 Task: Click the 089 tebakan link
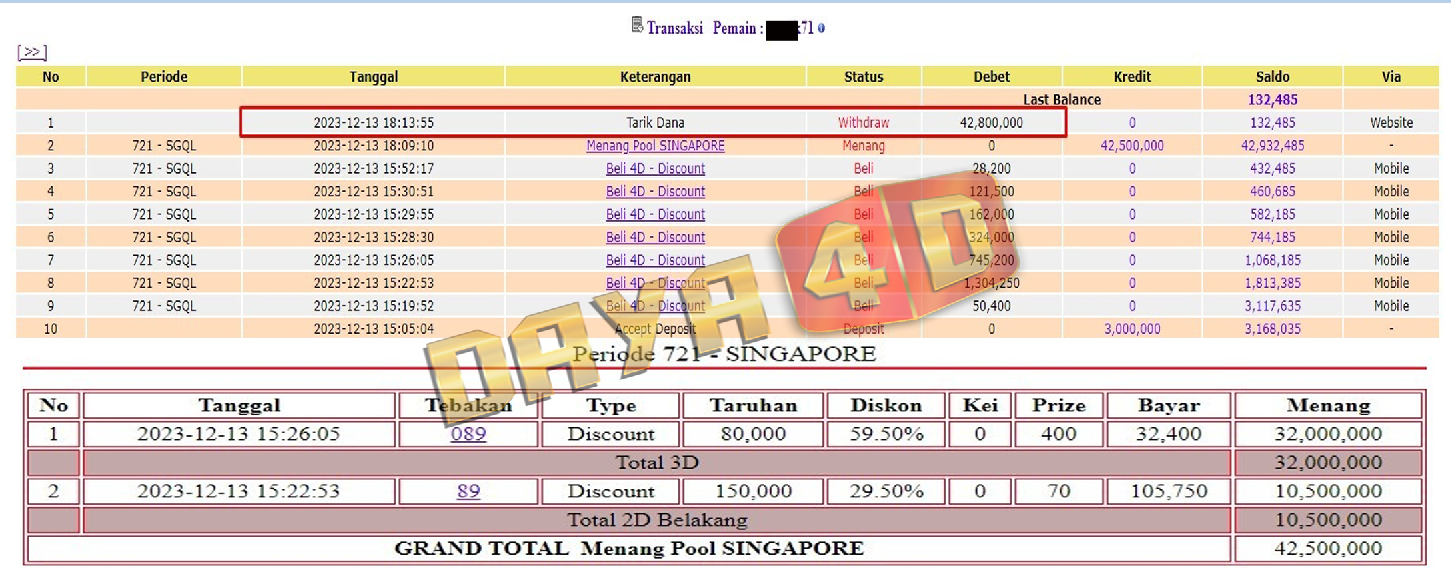click(468, 434)
